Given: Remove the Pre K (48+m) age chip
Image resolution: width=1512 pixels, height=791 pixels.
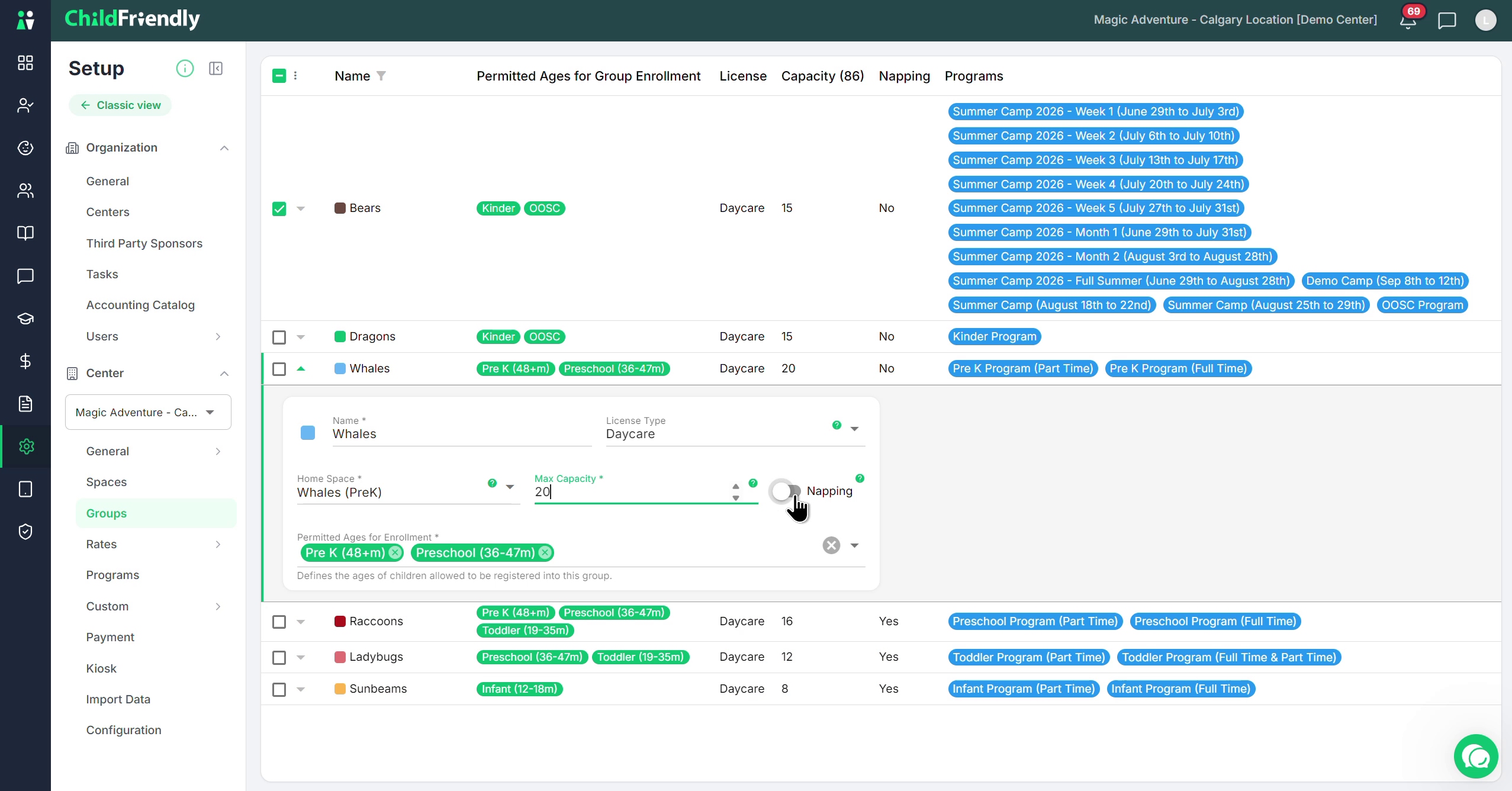Looking at the screenshot, I should 395,553.
